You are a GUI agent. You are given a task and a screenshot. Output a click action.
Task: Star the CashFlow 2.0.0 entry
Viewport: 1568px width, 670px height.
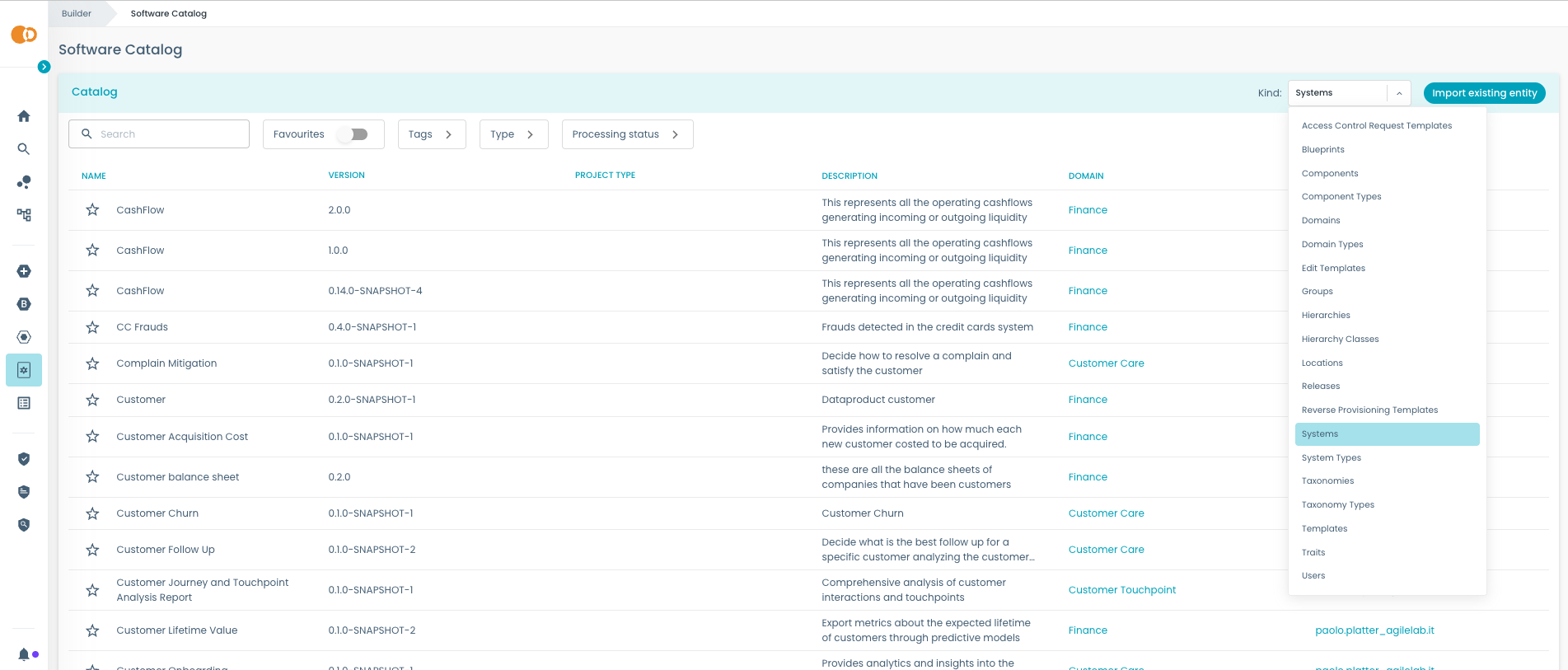tap(92, 210)
